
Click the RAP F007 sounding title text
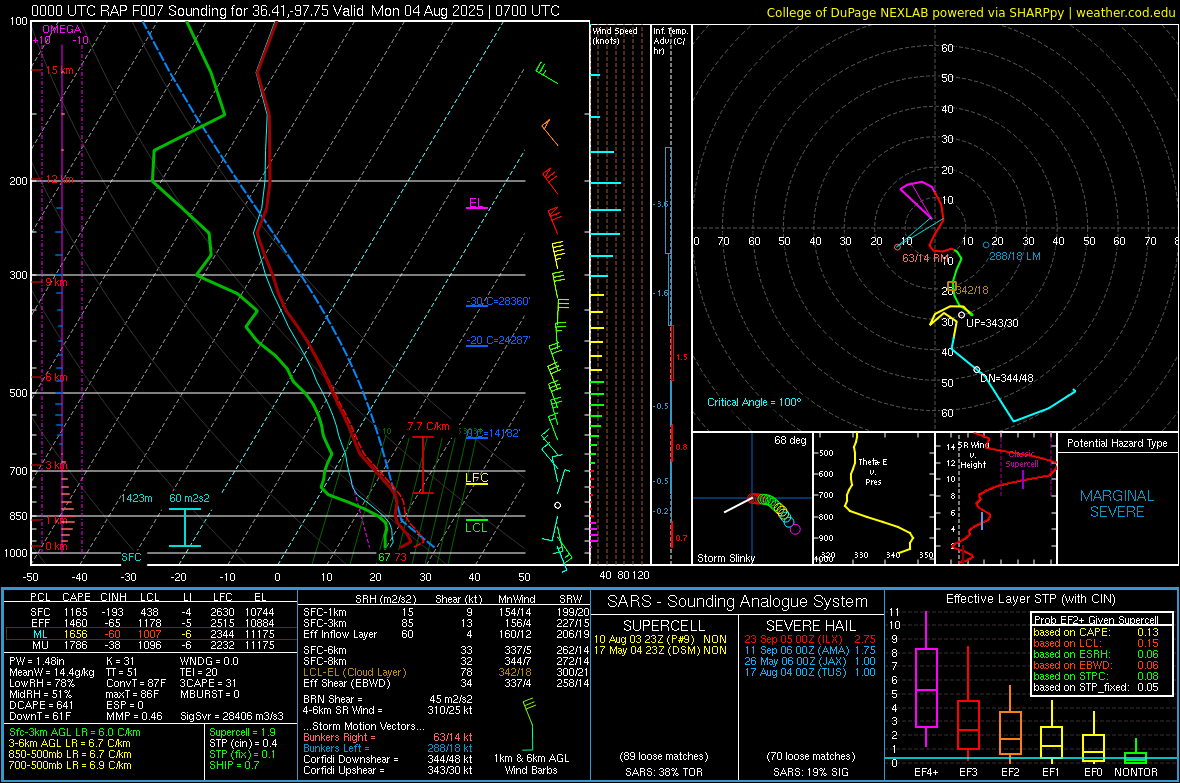point(296,11)
